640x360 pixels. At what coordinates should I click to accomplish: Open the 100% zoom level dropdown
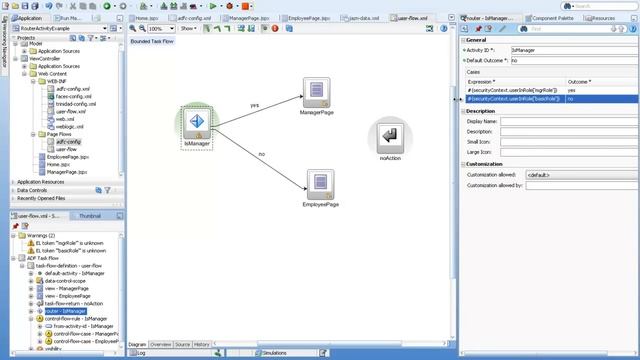click(171, 29)
